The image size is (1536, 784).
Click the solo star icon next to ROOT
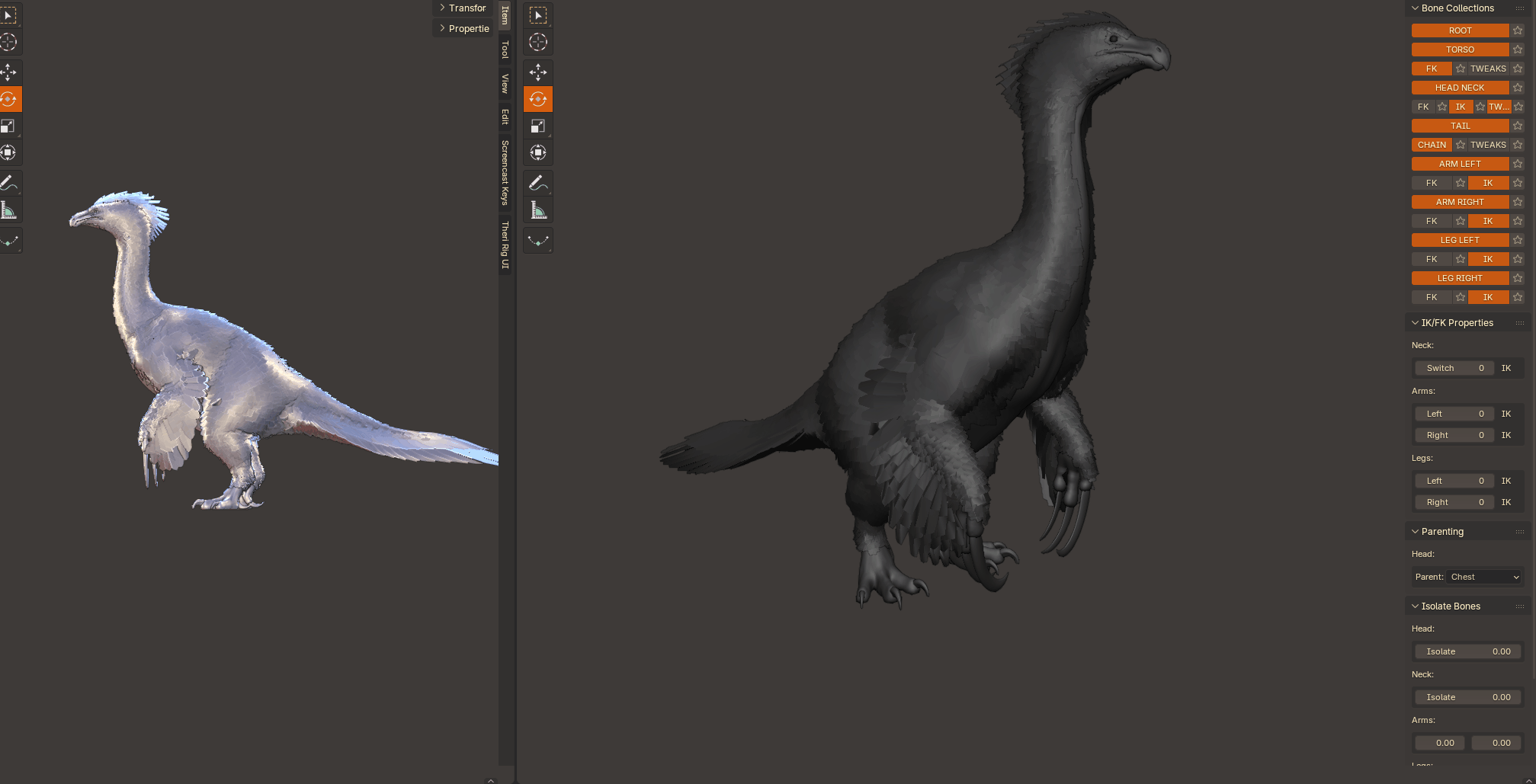coord(1518,30)
